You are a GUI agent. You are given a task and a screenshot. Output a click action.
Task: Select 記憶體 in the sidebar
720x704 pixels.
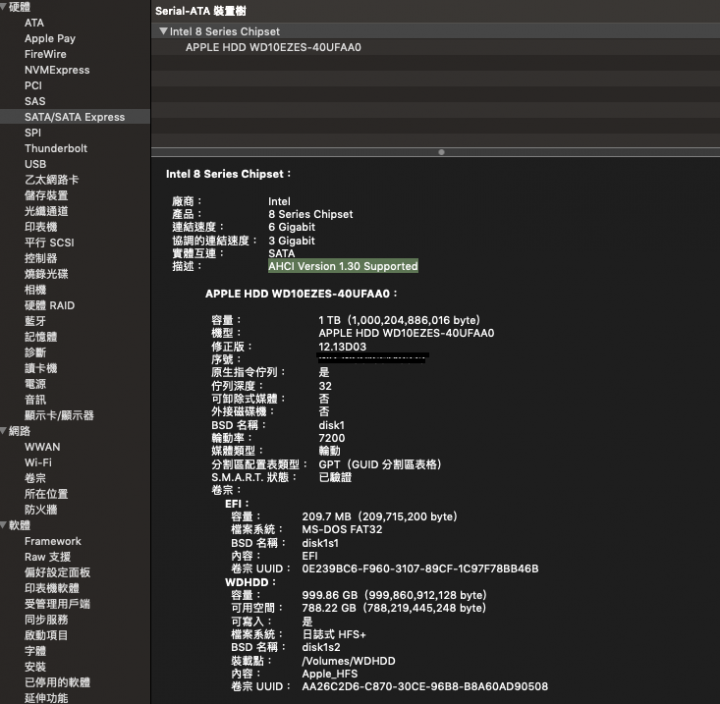tap(40, 337)
